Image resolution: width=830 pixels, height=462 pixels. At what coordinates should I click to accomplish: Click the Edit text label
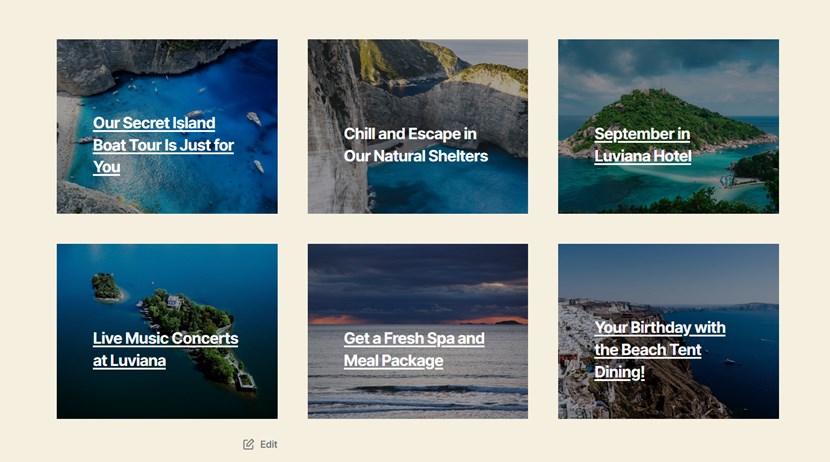coord(268,445)
